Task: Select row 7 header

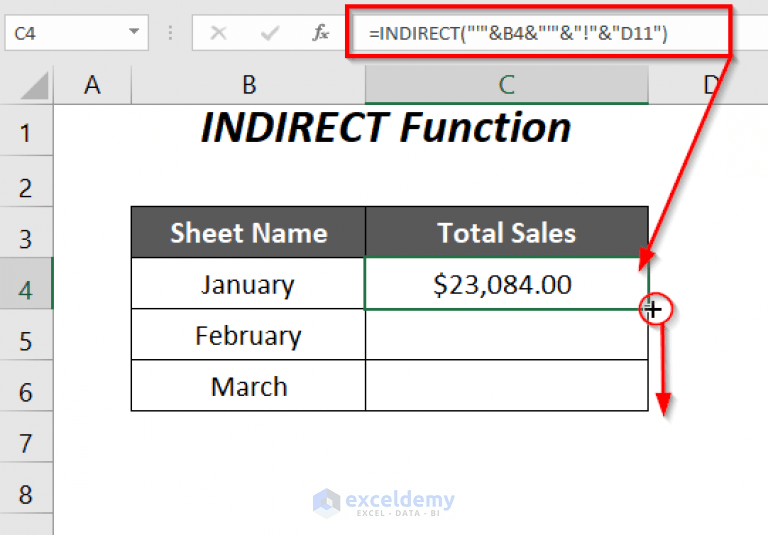Action: pos(26,437)
